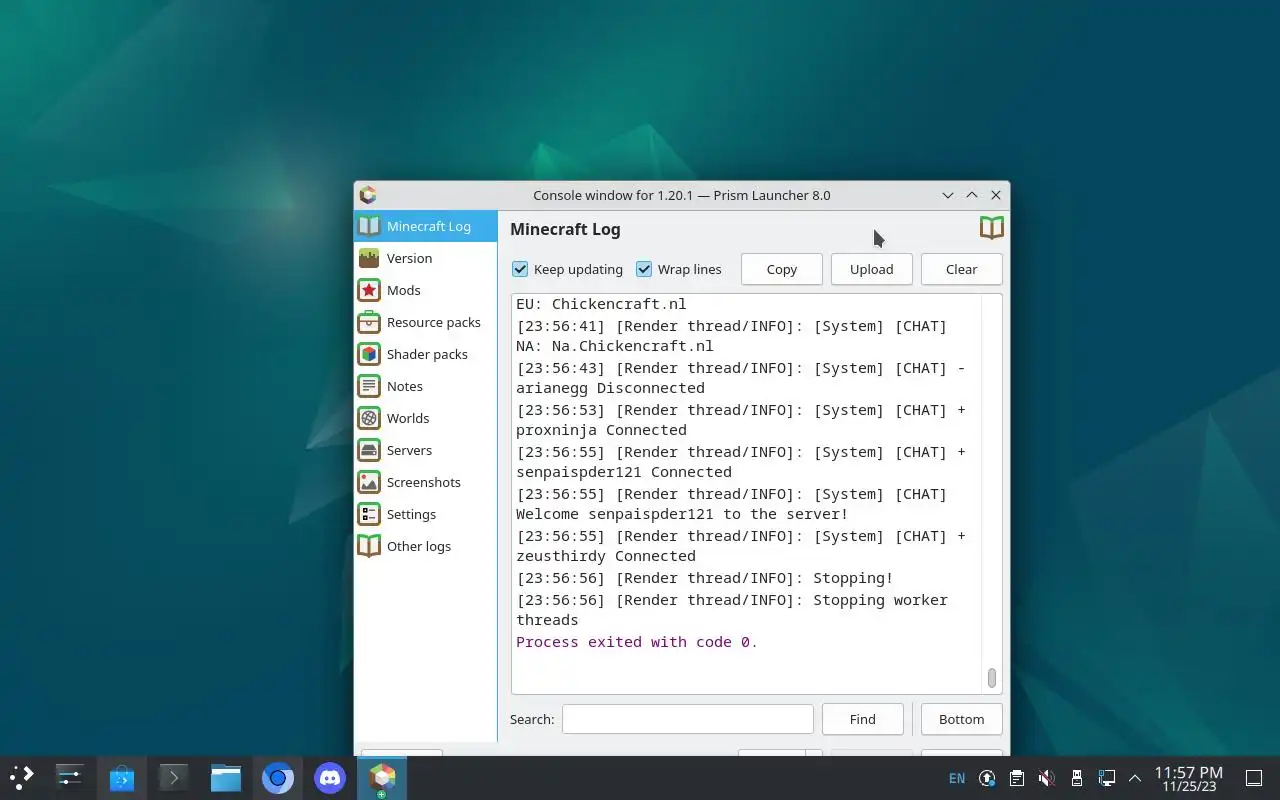Disable the Wrap lines checkbox

click(x=644, y=269)
